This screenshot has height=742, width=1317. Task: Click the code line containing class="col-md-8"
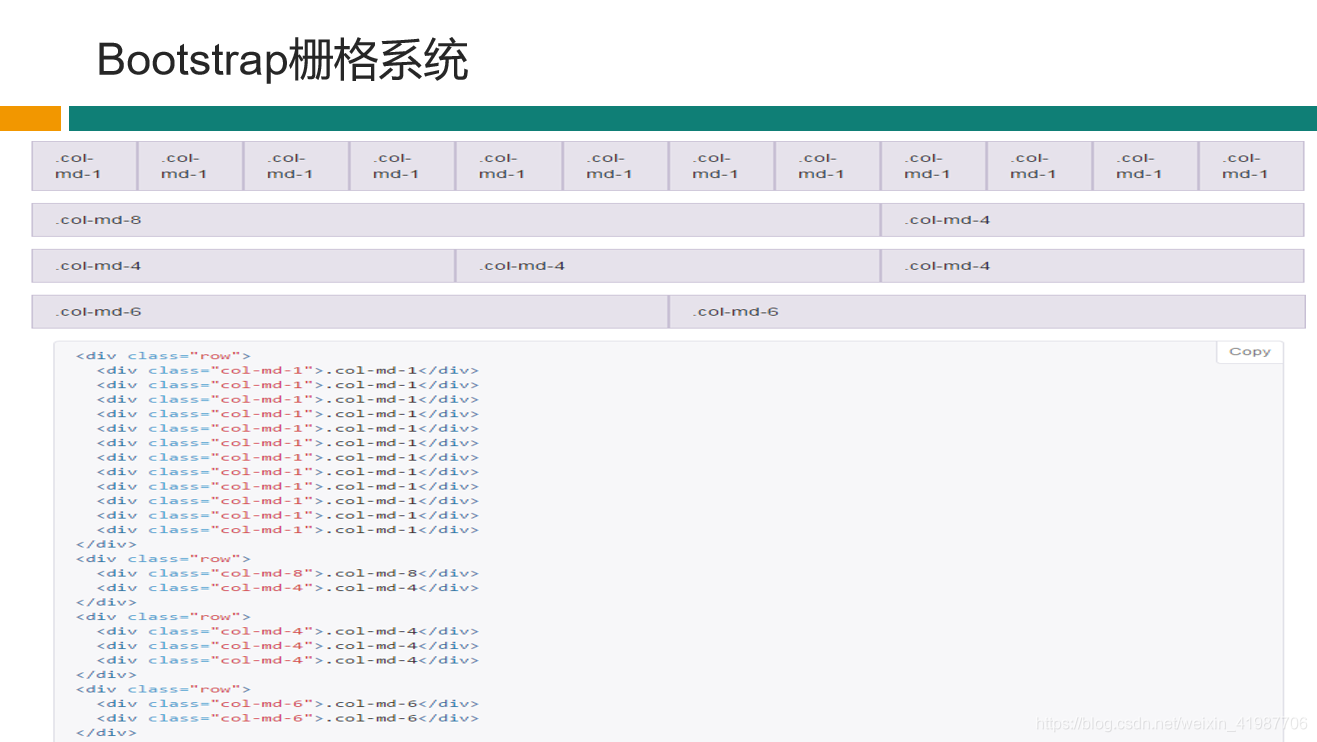click(x=288, y=573)
